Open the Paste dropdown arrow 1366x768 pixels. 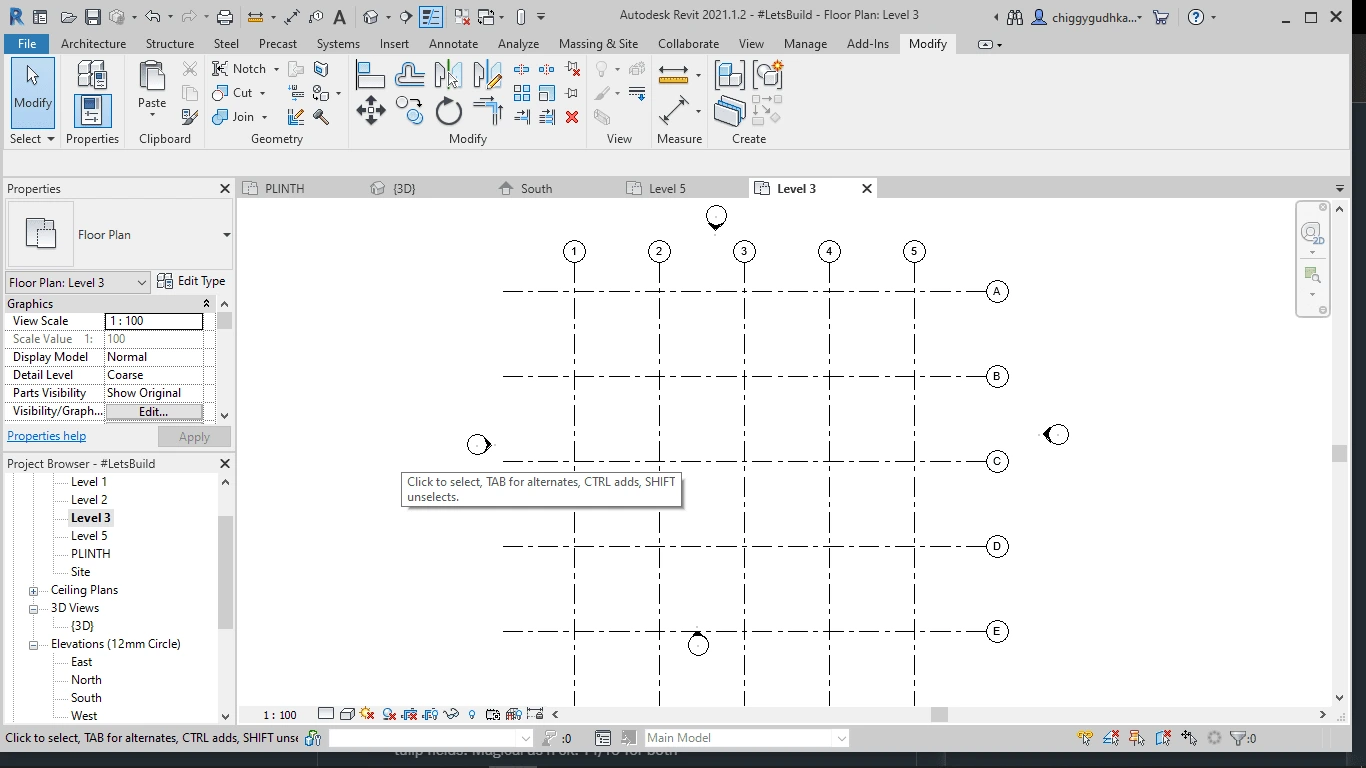coord(152,114)
